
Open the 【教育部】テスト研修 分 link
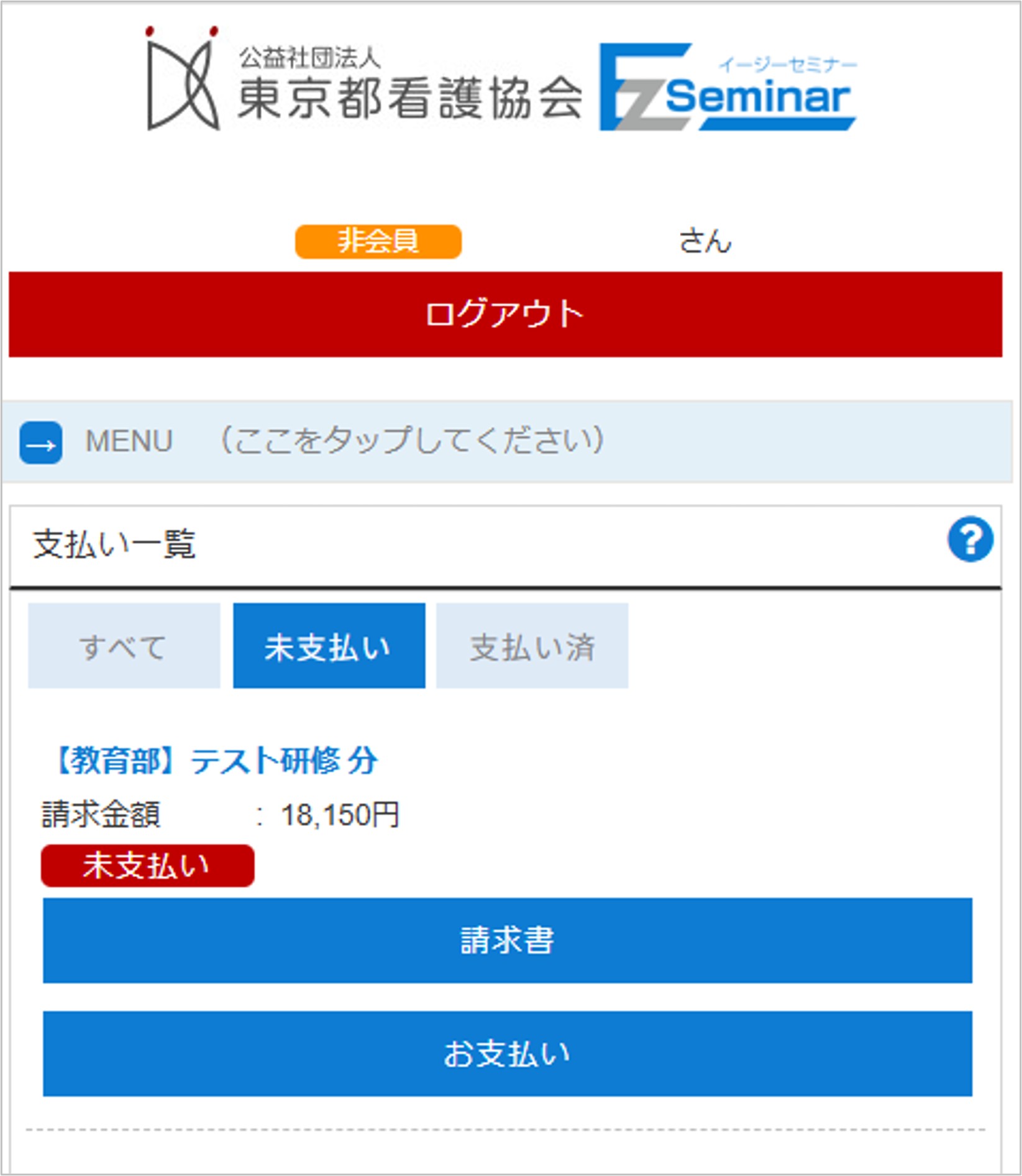216,761
